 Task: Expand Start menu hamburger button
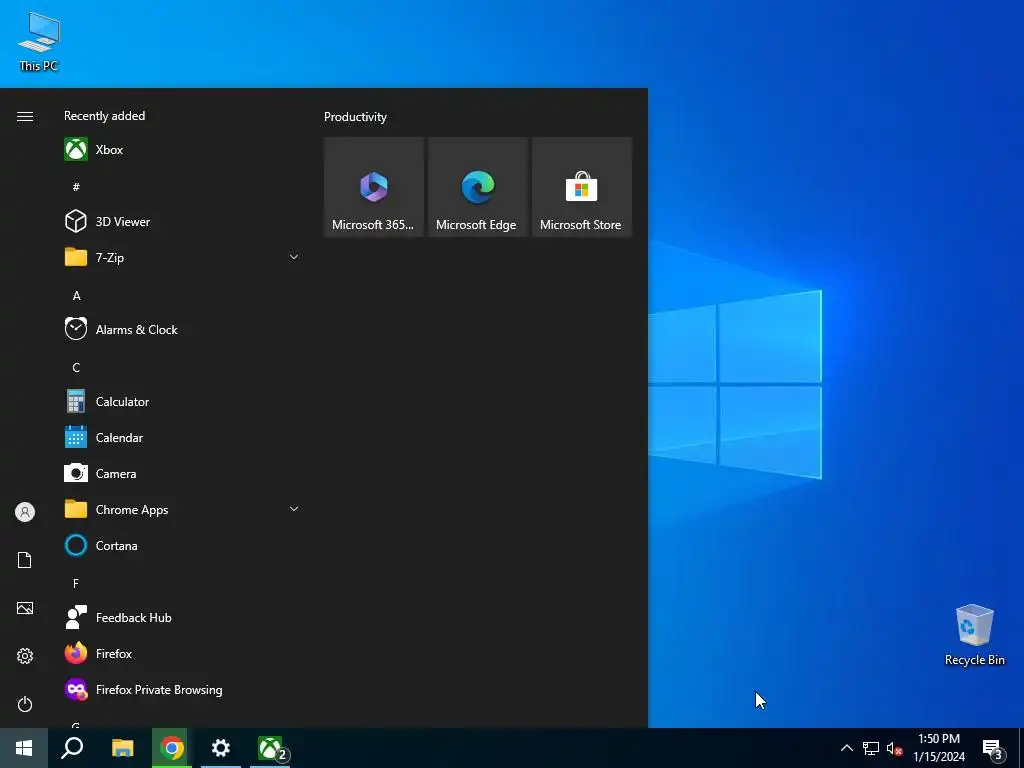[x=25, y=116]
